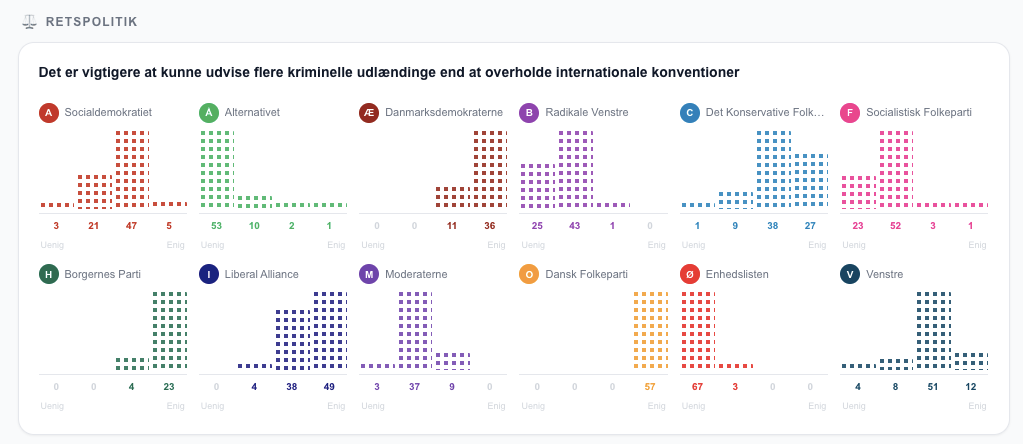Click the value 23 under Borgernes Parti
Screen dimensions: 1023x444
170,387
